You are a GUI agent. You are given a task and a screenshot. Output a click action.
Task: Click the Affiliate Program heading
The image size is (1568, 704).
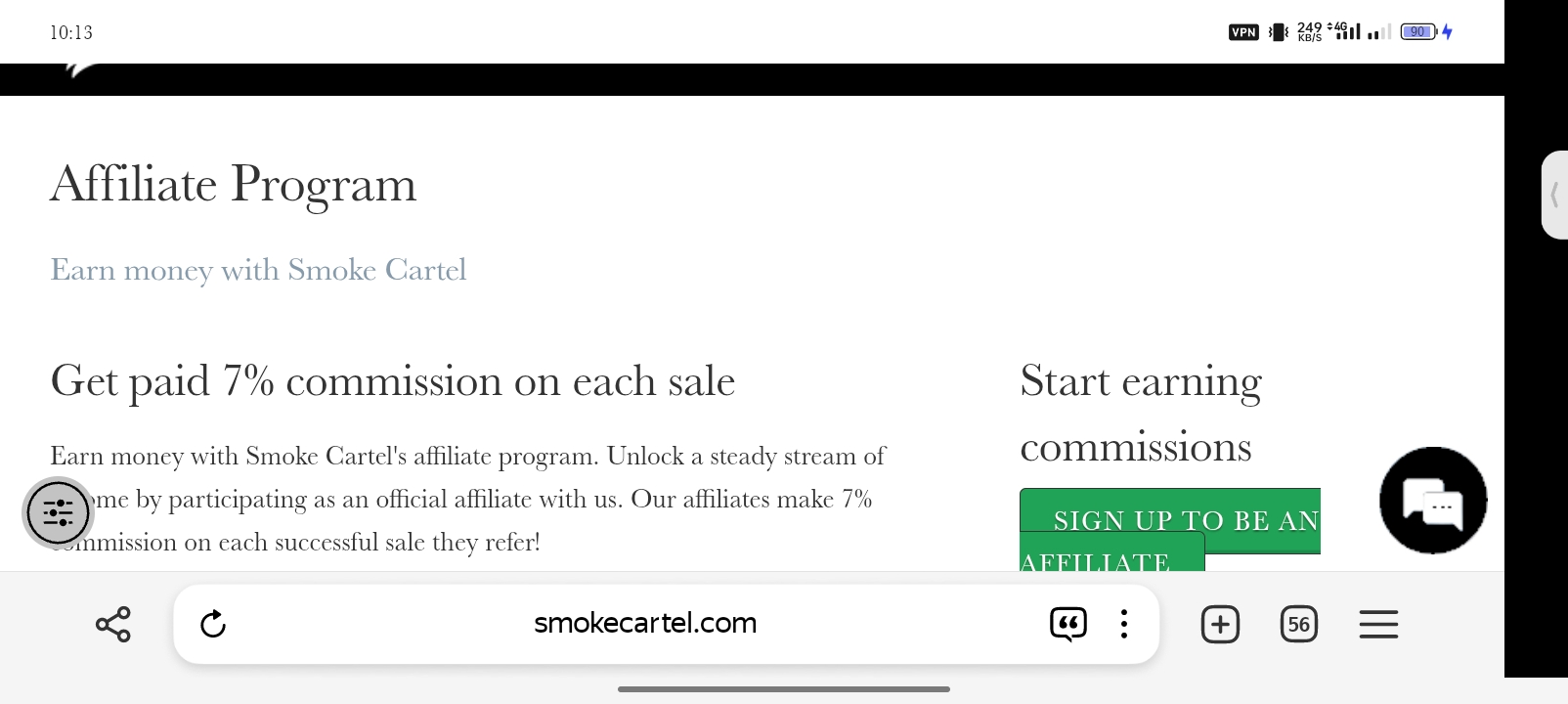point(234,184)
